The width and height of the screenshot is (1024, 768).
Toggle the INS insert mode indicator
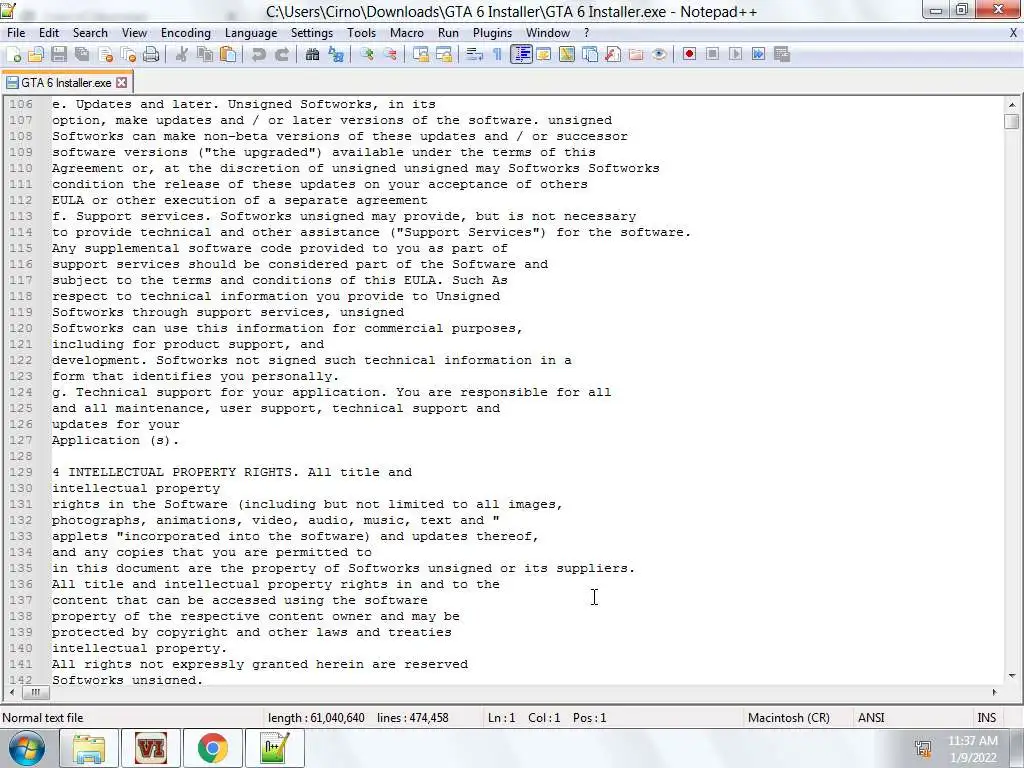coord(987,718)
